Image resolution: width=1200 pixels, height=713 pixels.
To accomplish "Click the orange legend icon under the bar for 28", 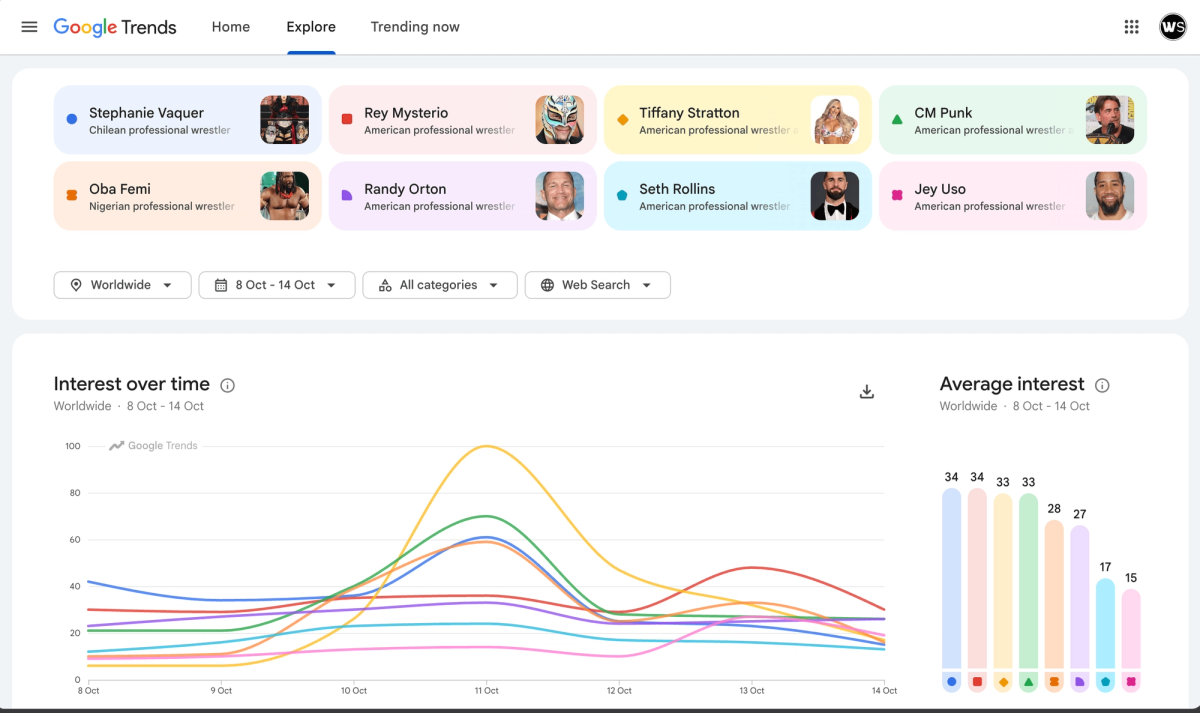I will (1054, 682).
